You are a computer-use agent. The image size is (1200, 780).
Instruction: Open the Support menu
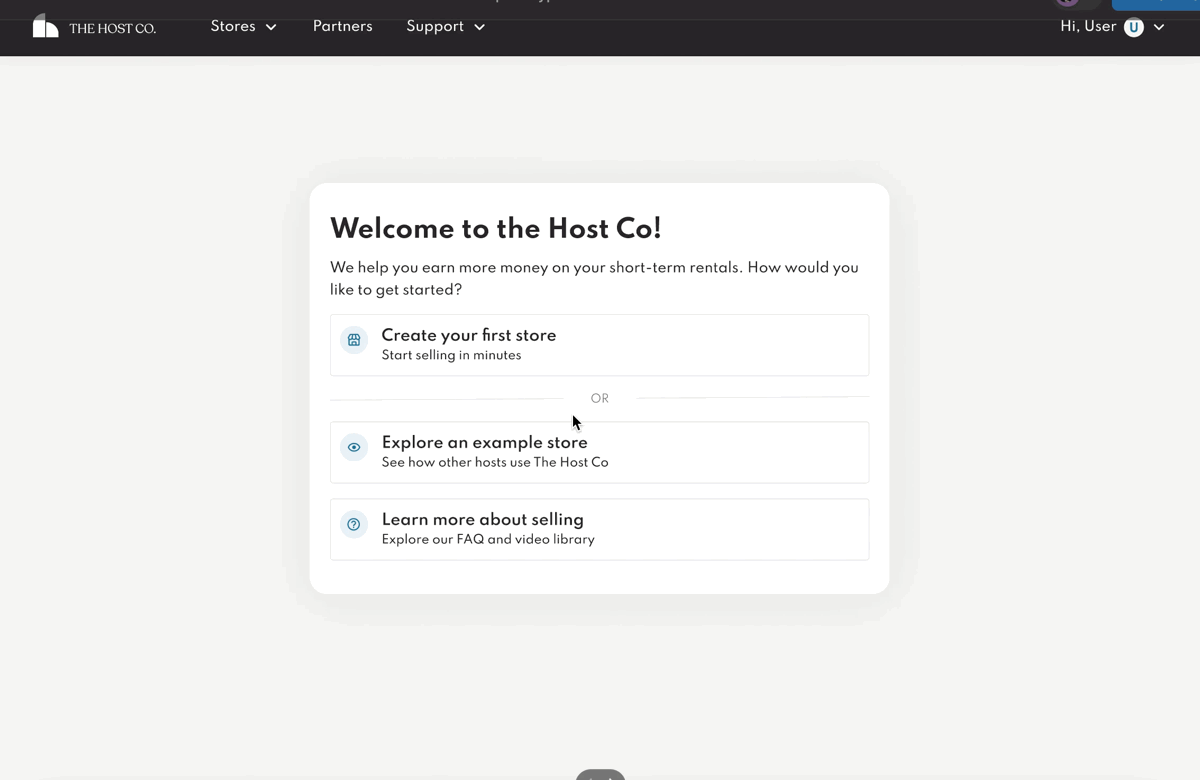pyautogui.click(x=445, y=27)
